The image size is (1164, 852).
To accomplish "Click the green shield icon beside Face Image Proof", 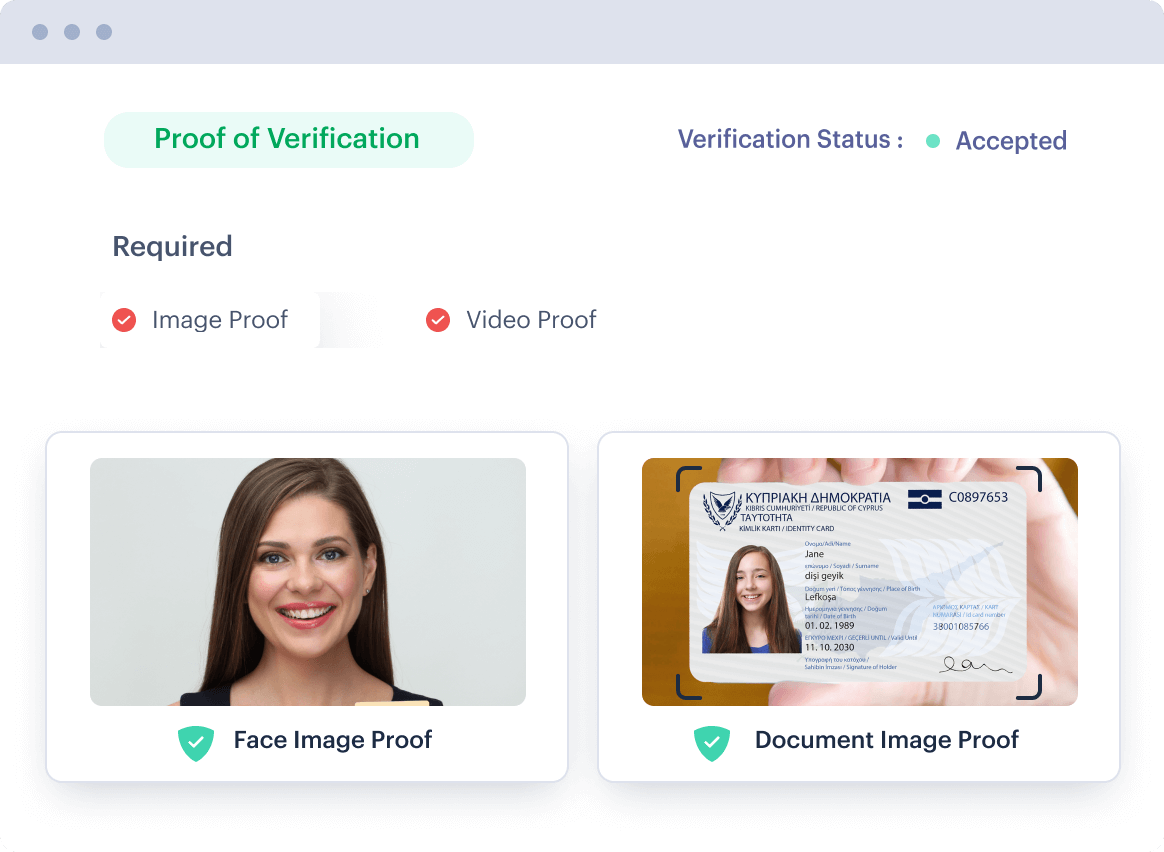I will pos(196,743).
